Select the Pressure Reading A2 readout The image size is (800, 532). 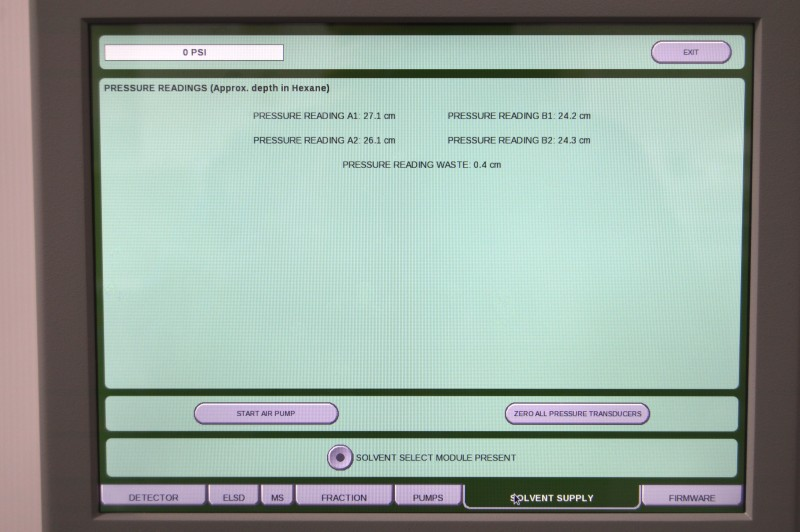(x=324, y=140)
